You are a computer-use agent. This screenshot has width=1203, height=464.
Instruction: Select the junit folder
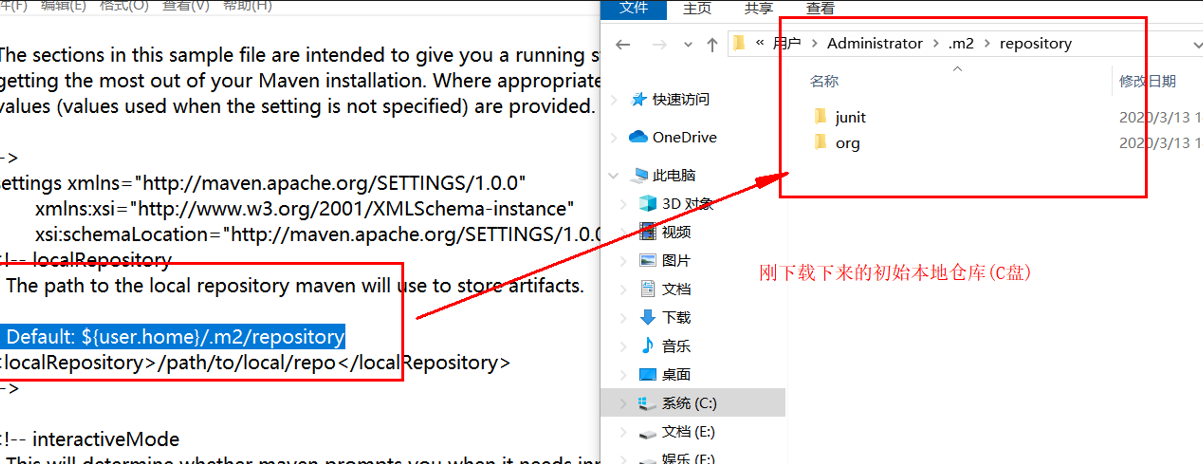[x=850, y=117]
